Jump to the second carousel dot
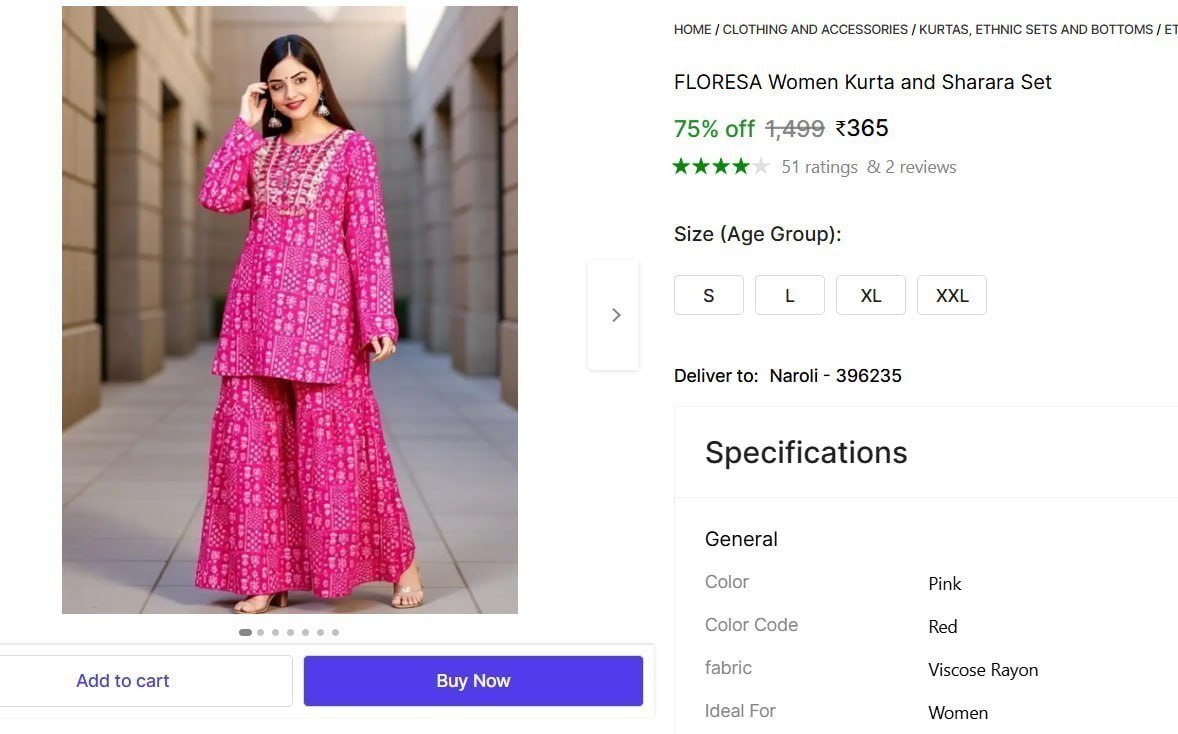The width and height of the screenshot is (1178, 734). click(261, 632)
